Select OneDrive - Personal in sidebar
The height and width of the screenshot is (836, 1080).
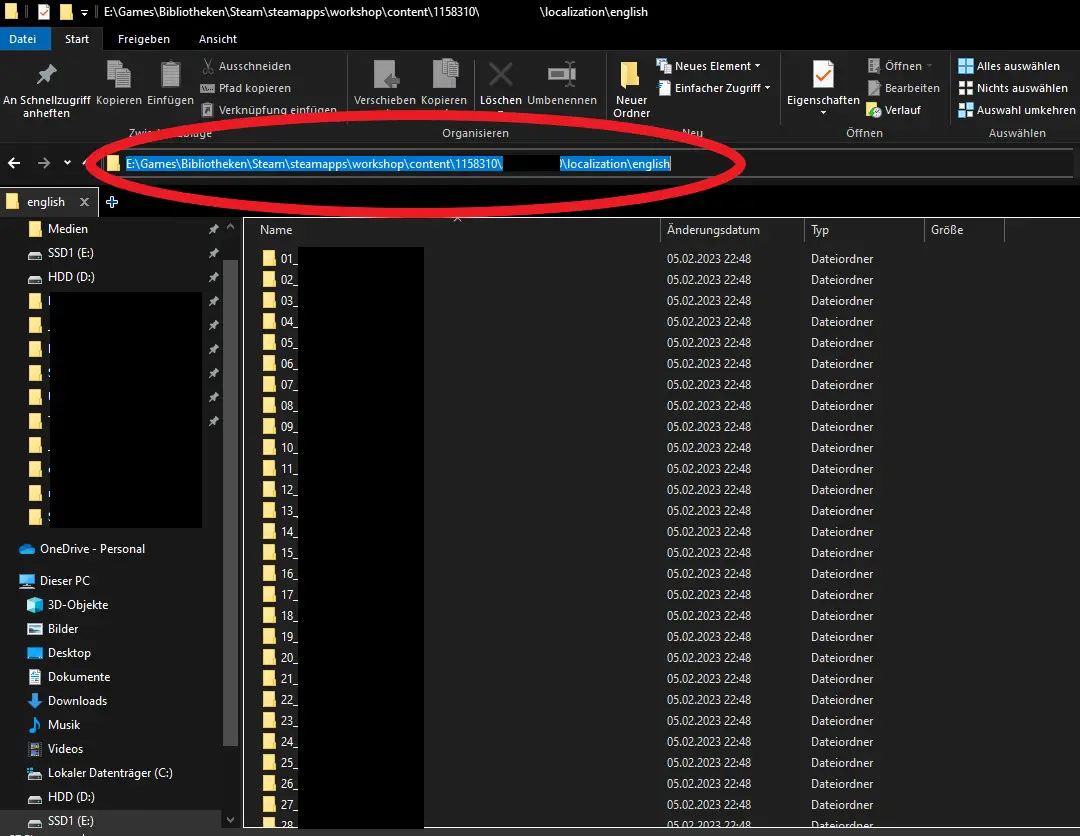coord(83,549)
